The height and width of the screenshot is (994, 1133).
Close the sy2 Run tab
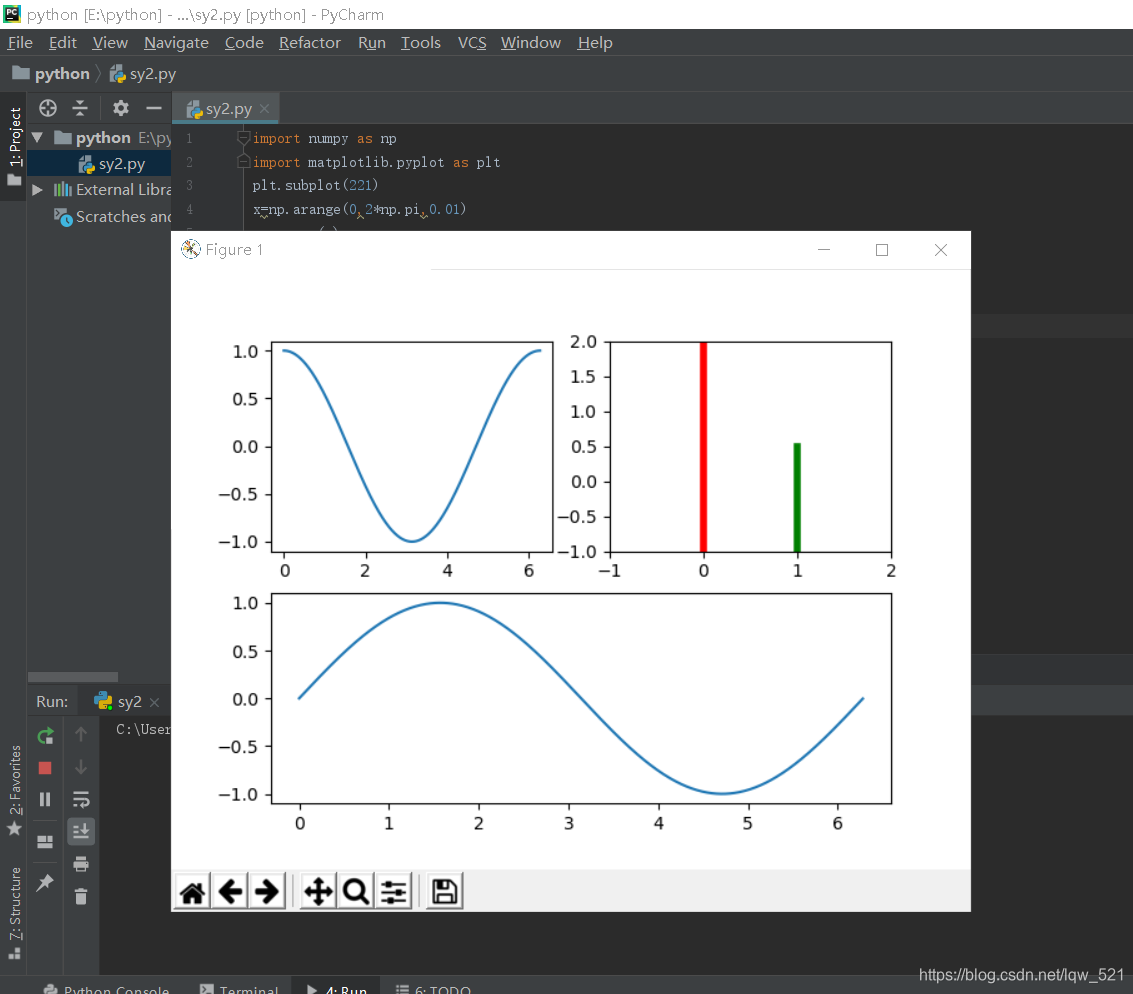pos(154,702)
